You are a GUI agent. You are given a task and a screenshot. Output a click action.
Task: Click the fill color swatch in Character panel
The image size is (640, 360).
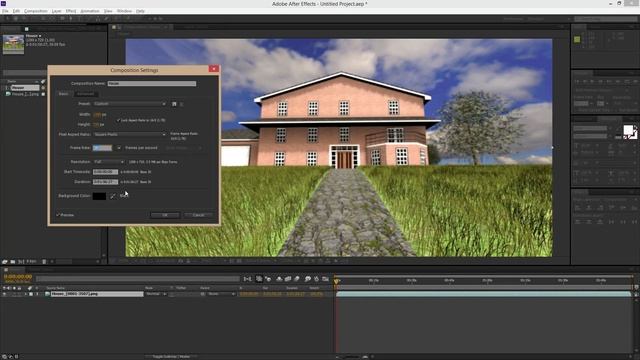pyautogui.click(x=628, y=130)
